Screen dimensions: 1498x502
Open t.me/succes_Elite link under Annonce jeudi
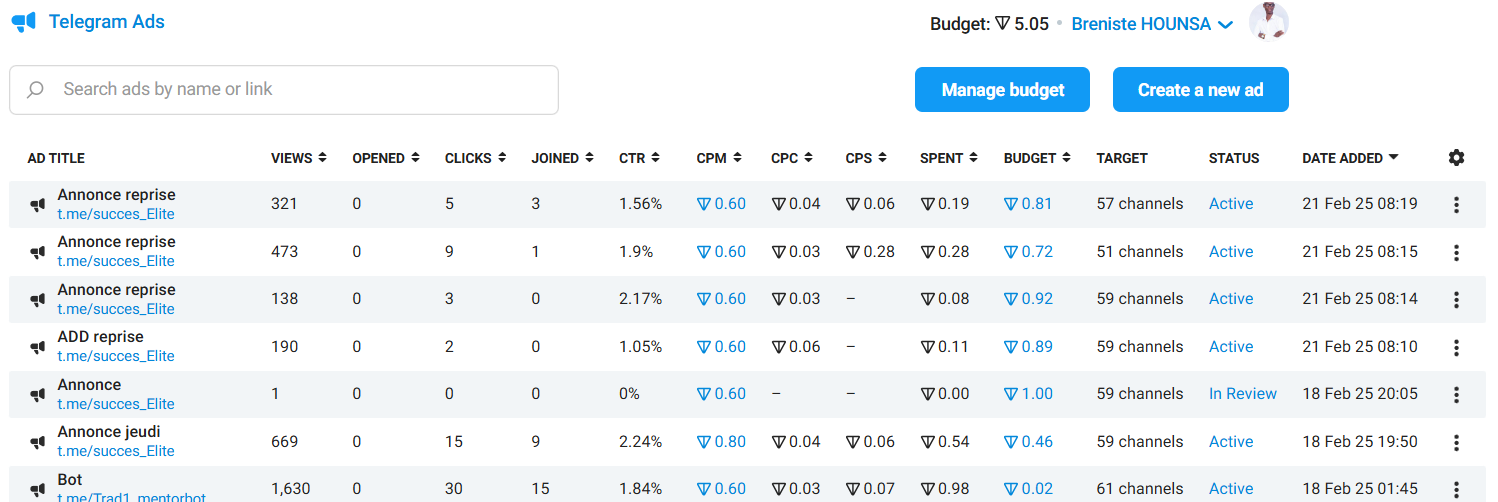pyautogui.click(x=116, y=451)
